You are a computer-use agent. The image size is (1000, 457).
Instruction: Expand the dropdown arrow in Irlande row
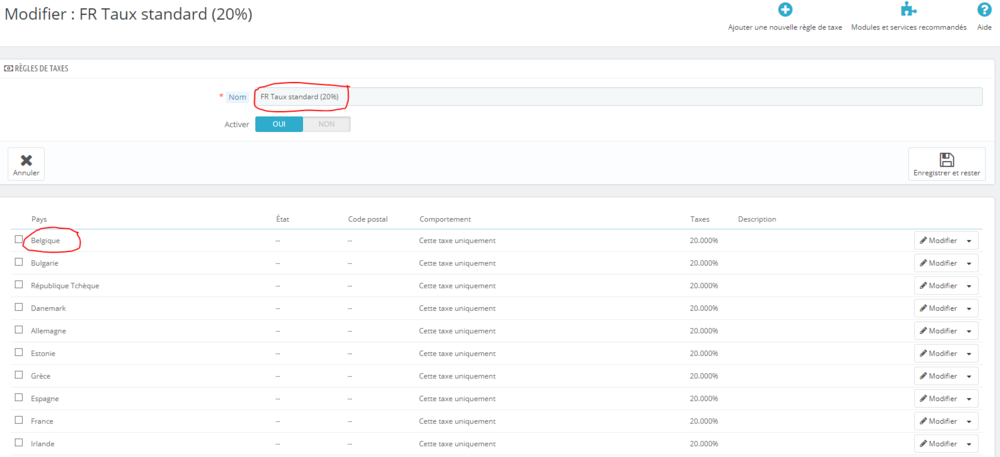[x=970, y=444]
